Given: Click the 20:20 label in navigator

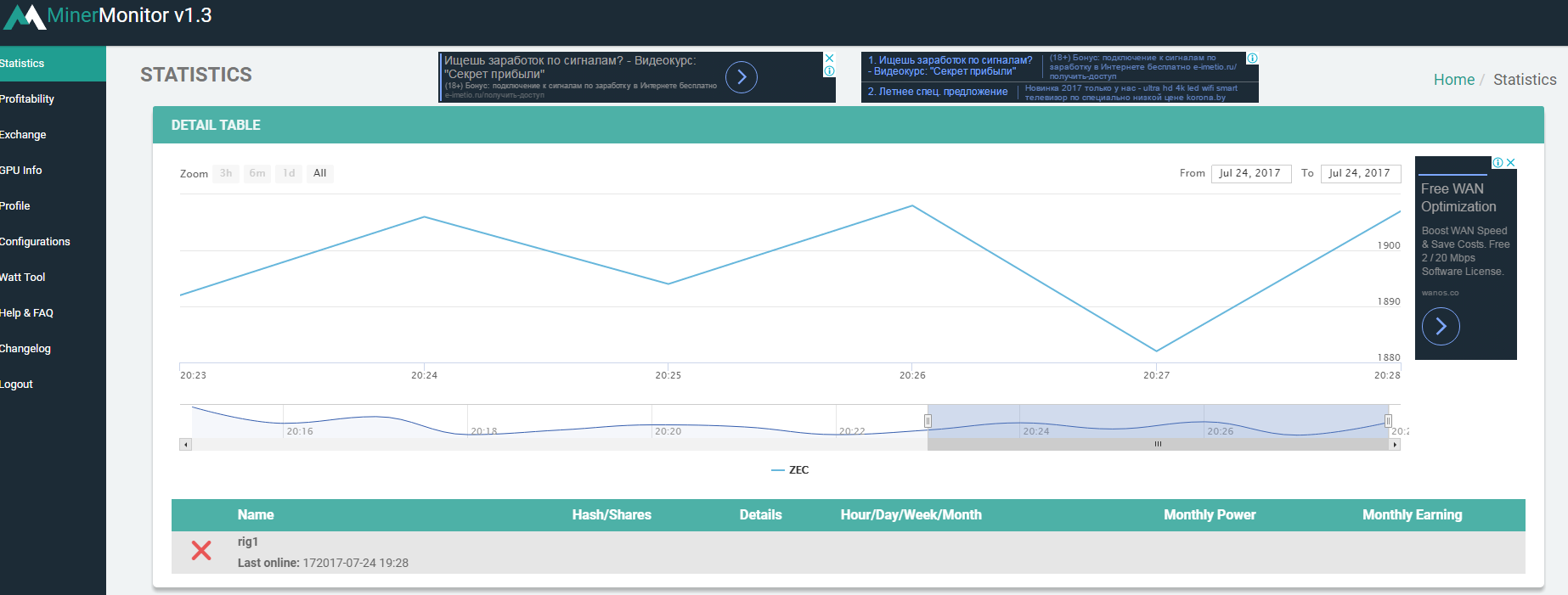Looking at the screenshot, I should (668, 431).
